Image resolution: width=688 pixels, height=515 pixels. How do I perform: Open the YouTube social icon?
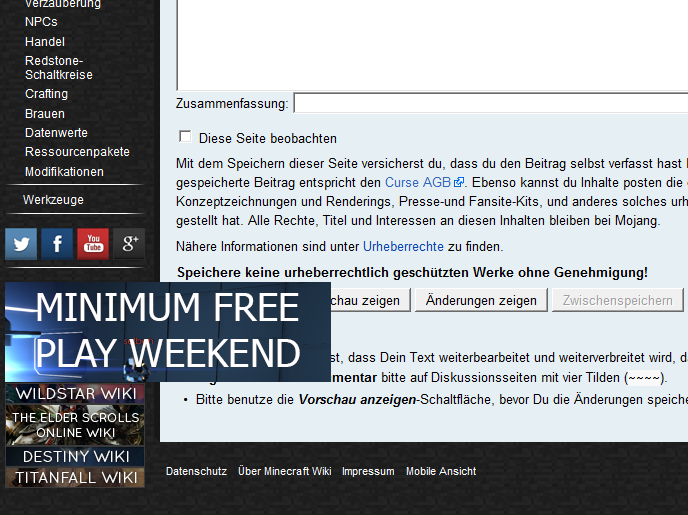(93, 244)
